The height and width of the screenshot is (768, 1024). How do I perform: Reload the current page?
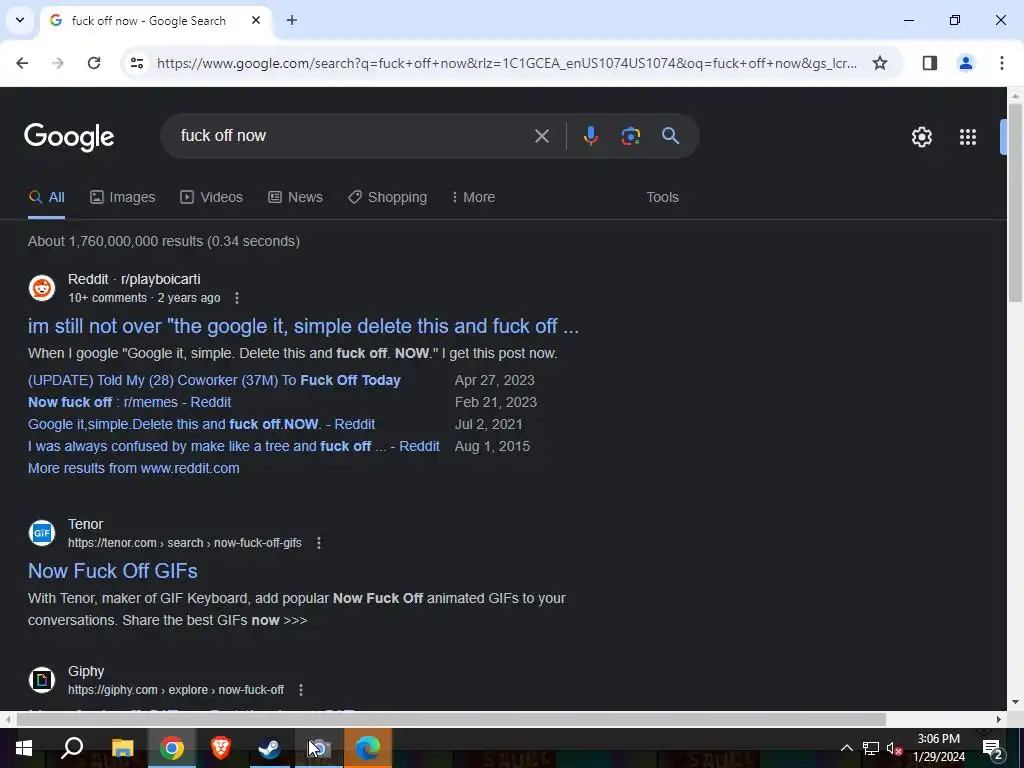[x=94, y=63]
